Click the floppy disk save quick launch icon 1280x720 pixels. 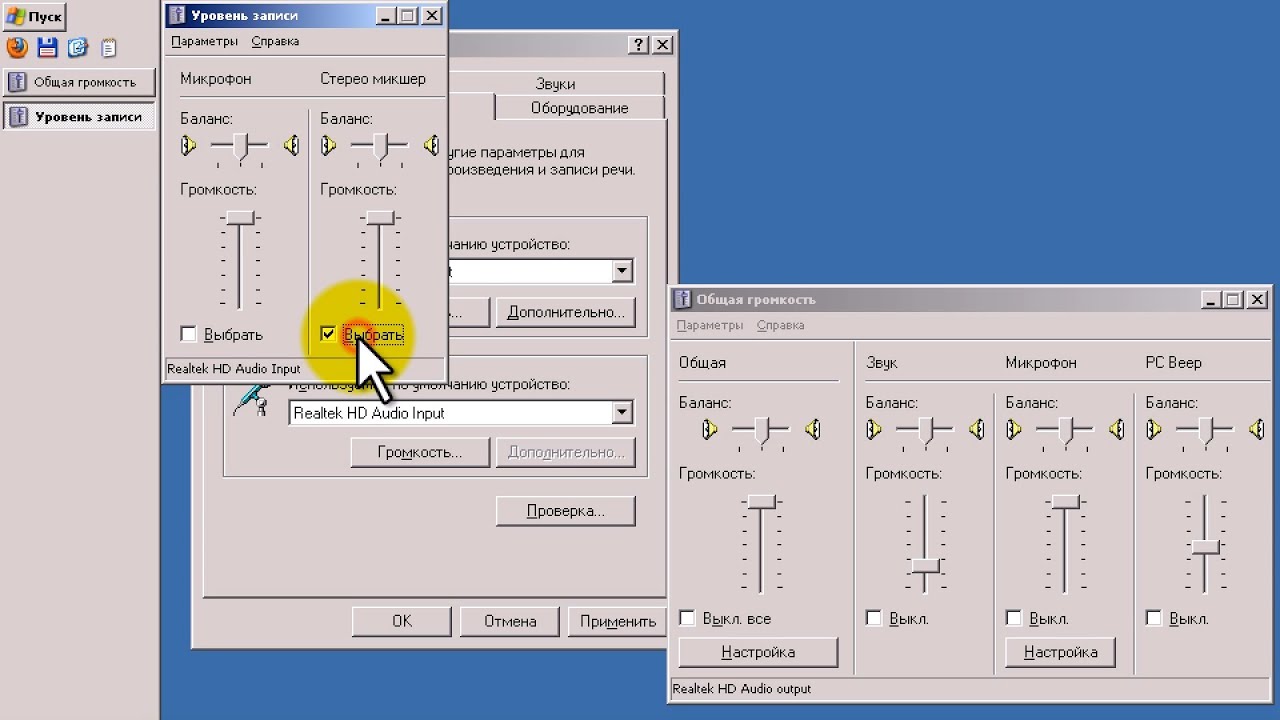(x=47, y=47)
